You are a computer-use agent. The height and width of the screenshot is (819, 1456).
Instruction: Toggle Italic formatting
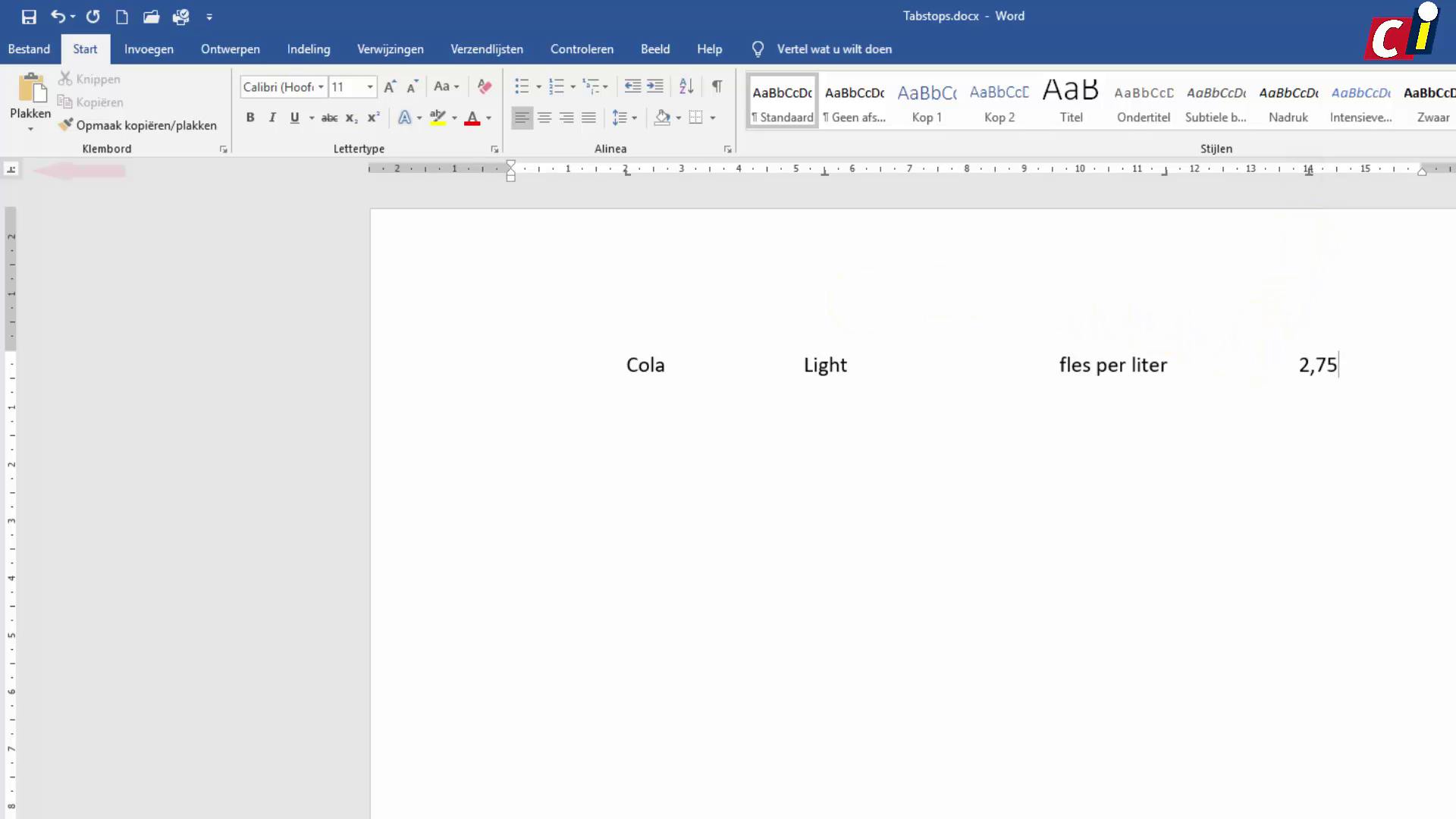pos(272,118)
